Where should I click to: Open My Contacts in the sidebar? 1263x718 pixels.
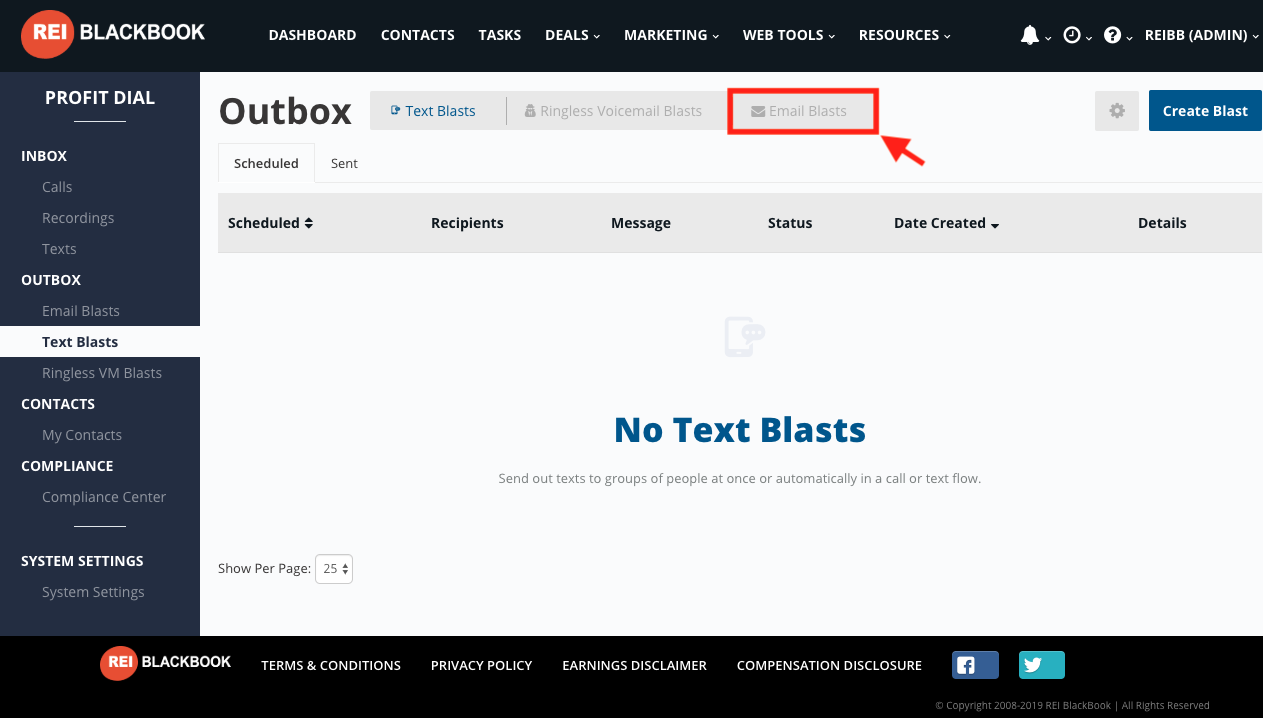pyautogui.click(x=82, y=435)
